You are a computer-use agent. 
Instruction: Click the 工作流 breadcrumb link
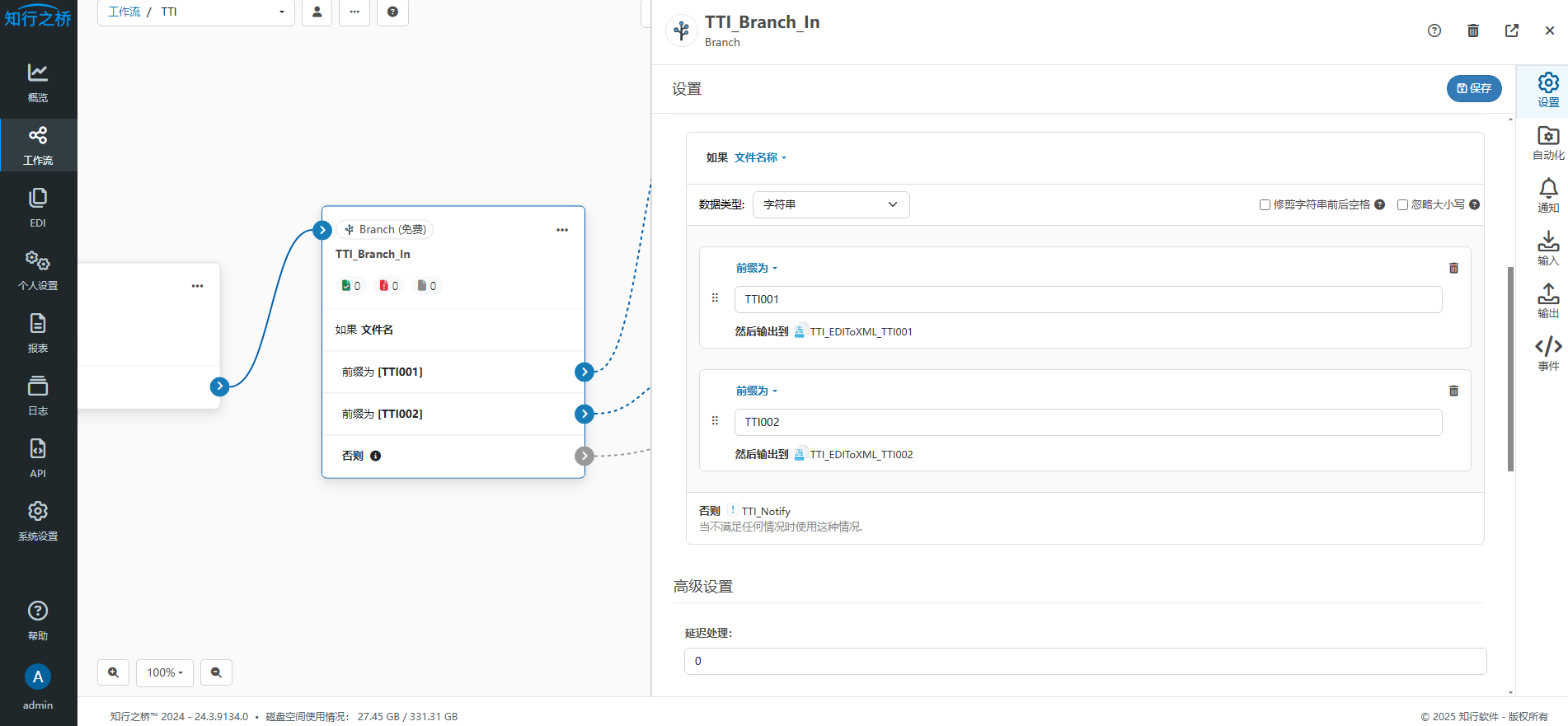124,12
